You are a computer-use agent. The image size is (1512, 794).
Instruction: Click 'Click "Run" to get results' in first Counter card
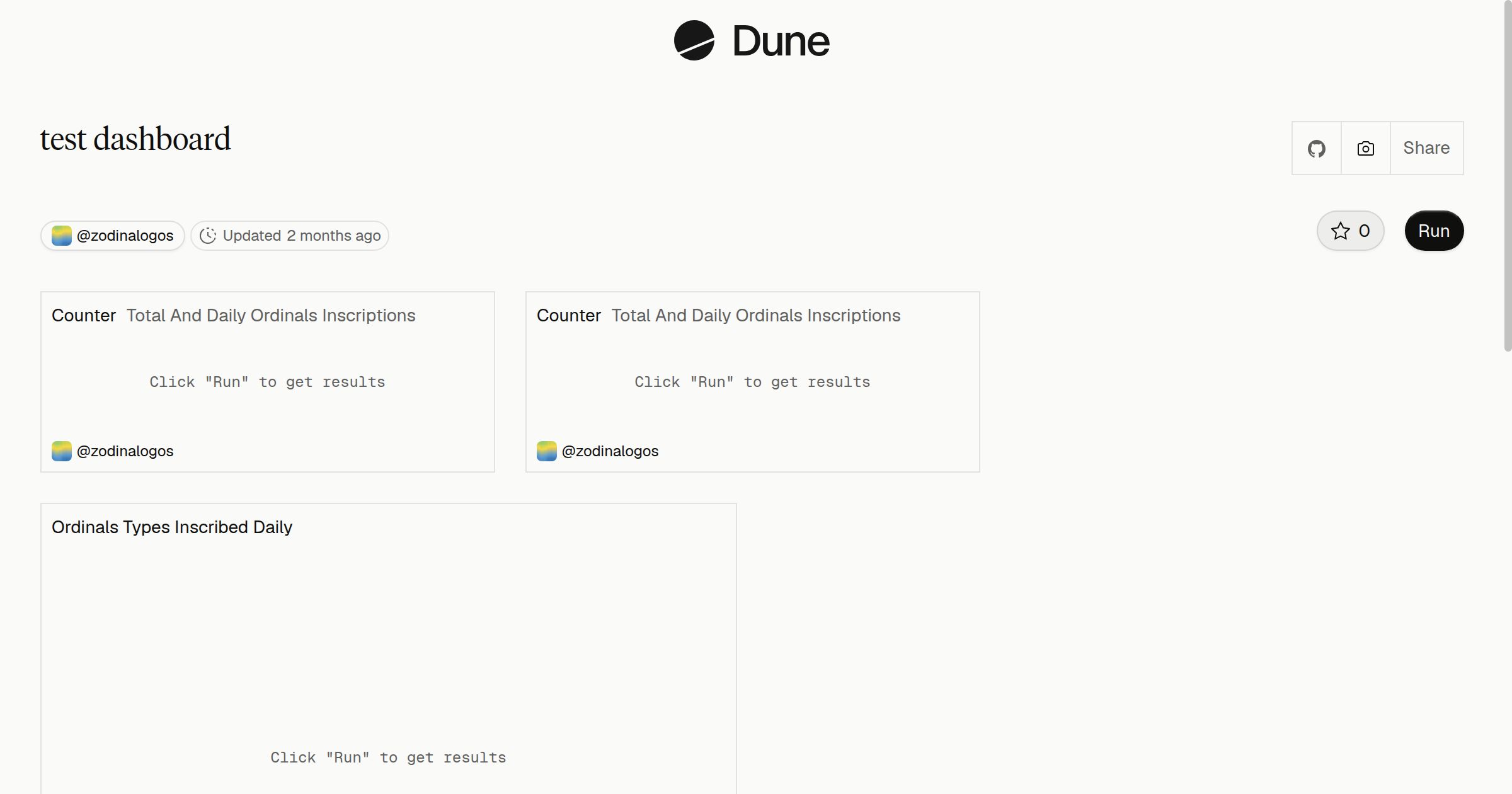tap(267, 382)
